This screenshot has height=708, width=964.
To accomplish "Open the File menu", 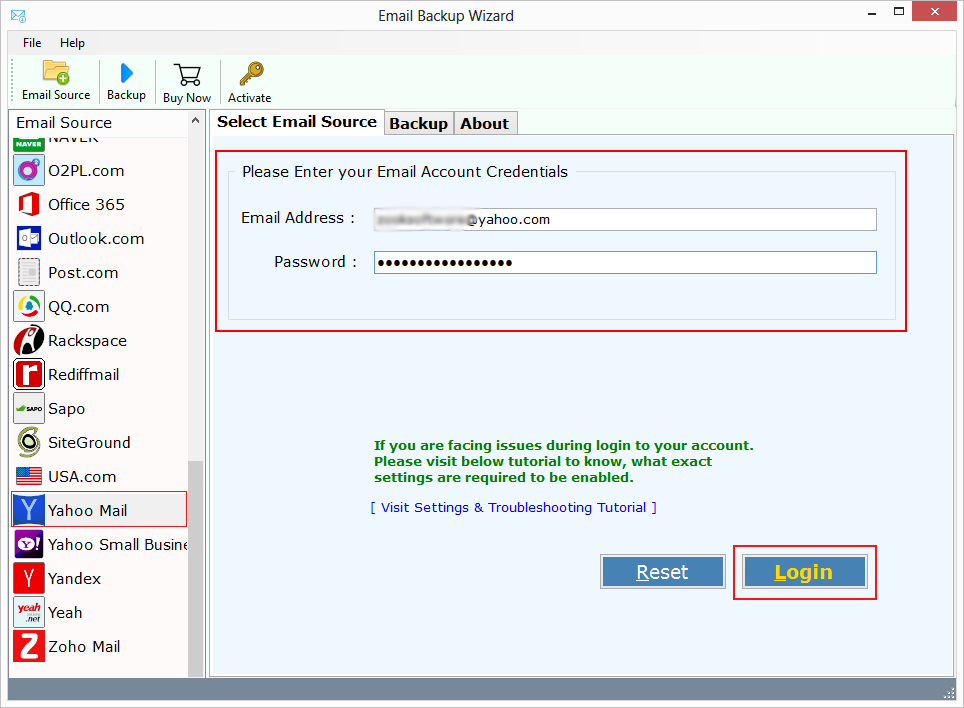I will click(32, 43).
